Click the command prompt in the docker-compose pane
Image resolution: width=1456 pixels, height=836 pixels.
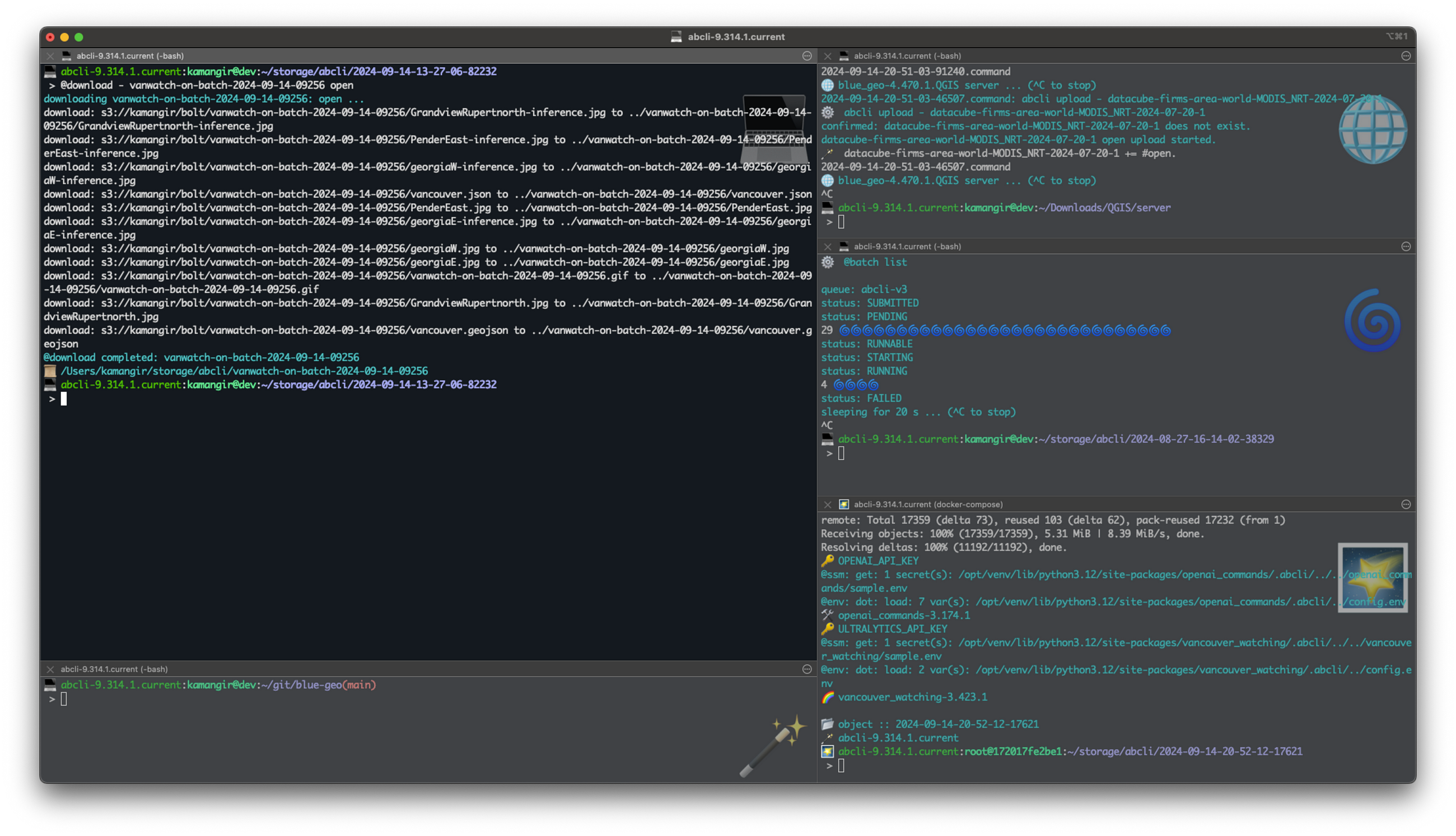[x=841, y=765]
